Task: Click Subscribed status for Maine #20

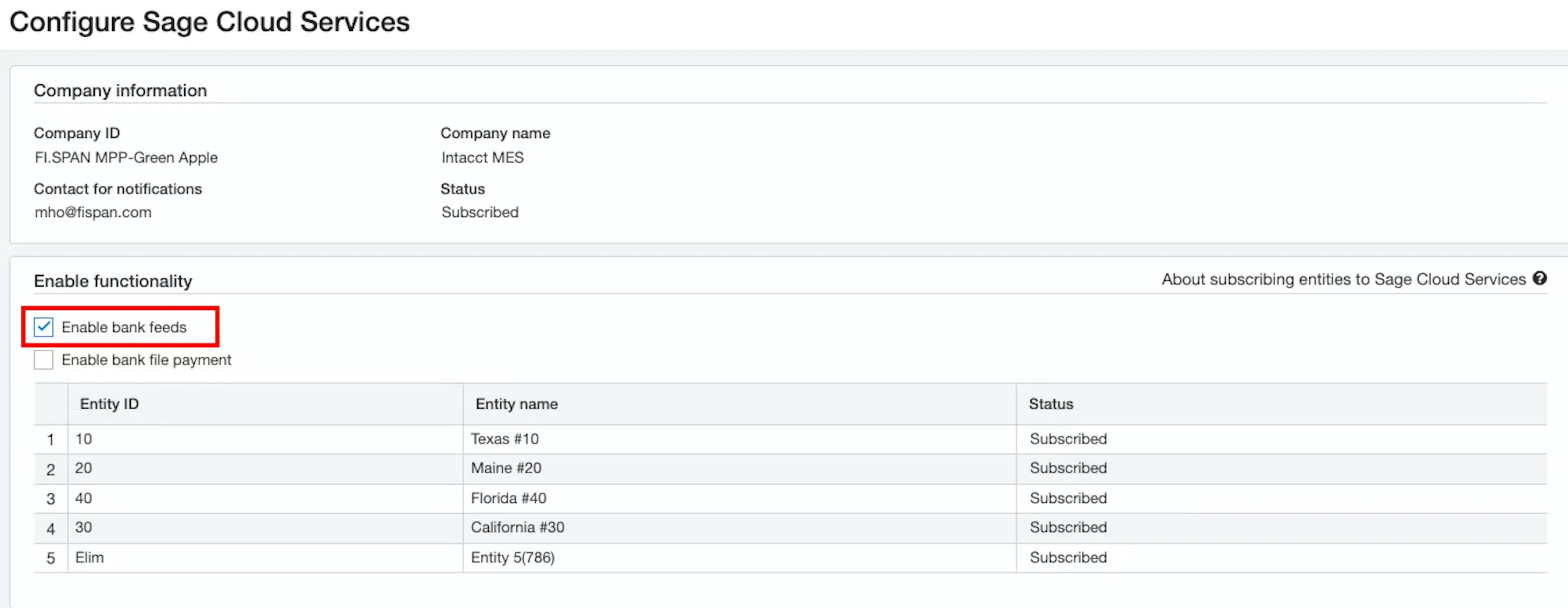Action: (1068, 468)
